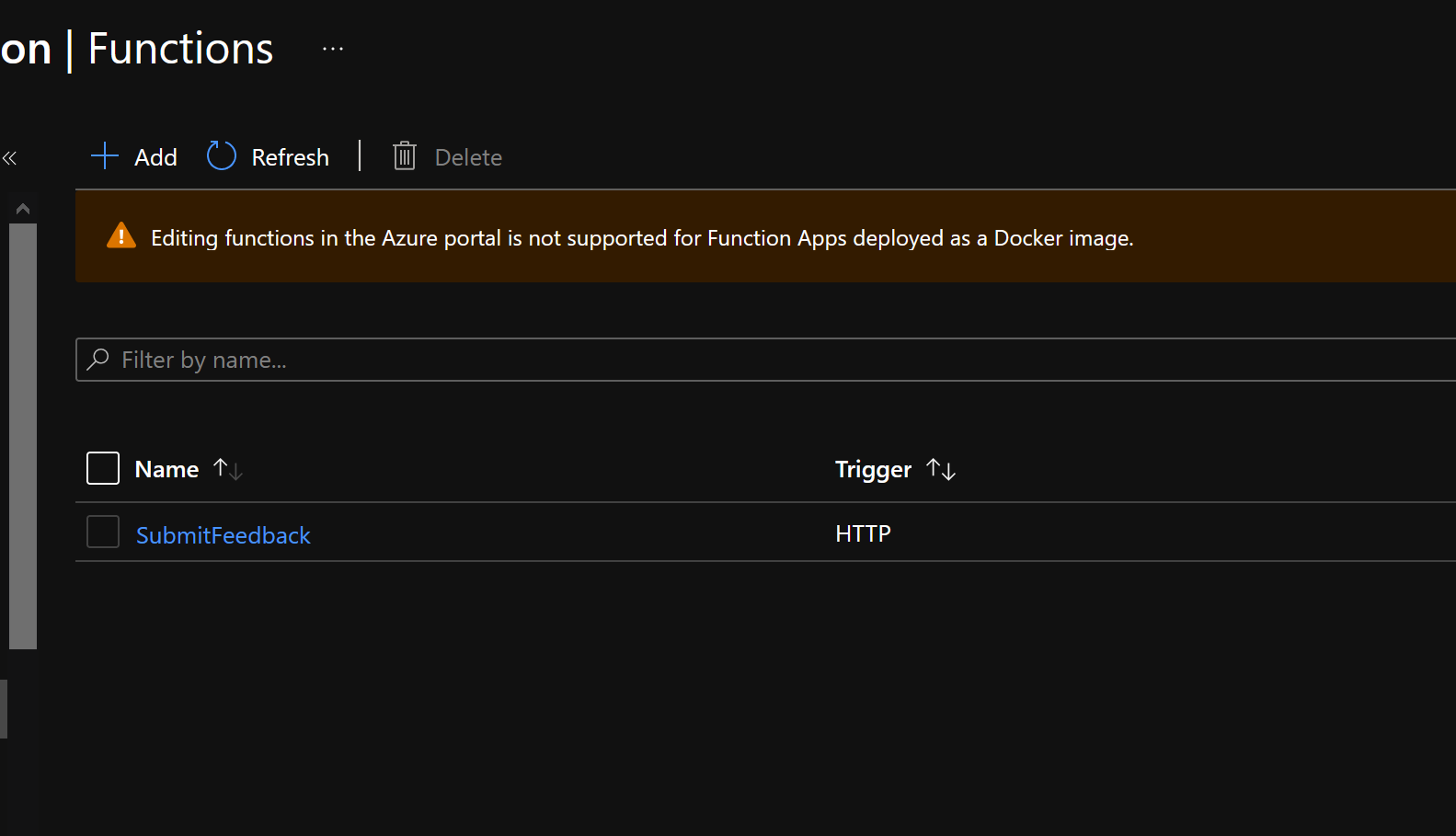Click the plus icon beside Add
The height and width of the screenshot is (836, 1456).
105,156
